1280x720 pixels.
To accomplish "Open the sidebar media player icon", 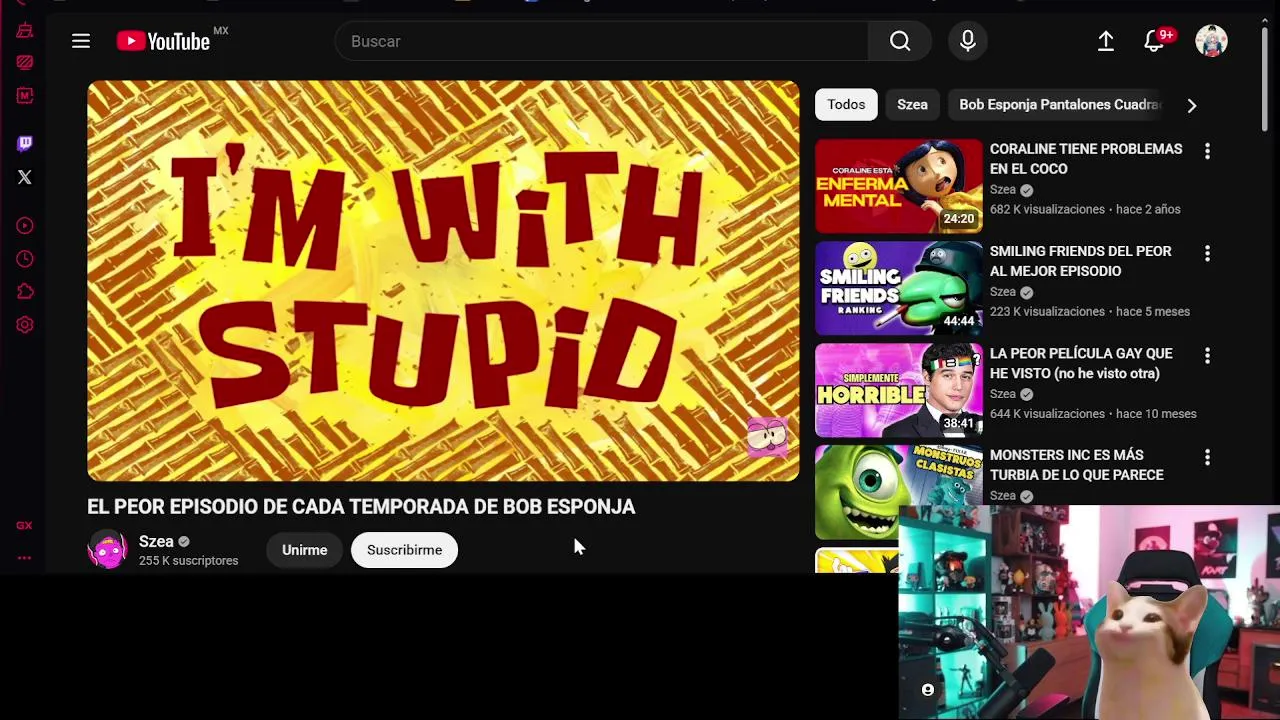I will 25,226.
